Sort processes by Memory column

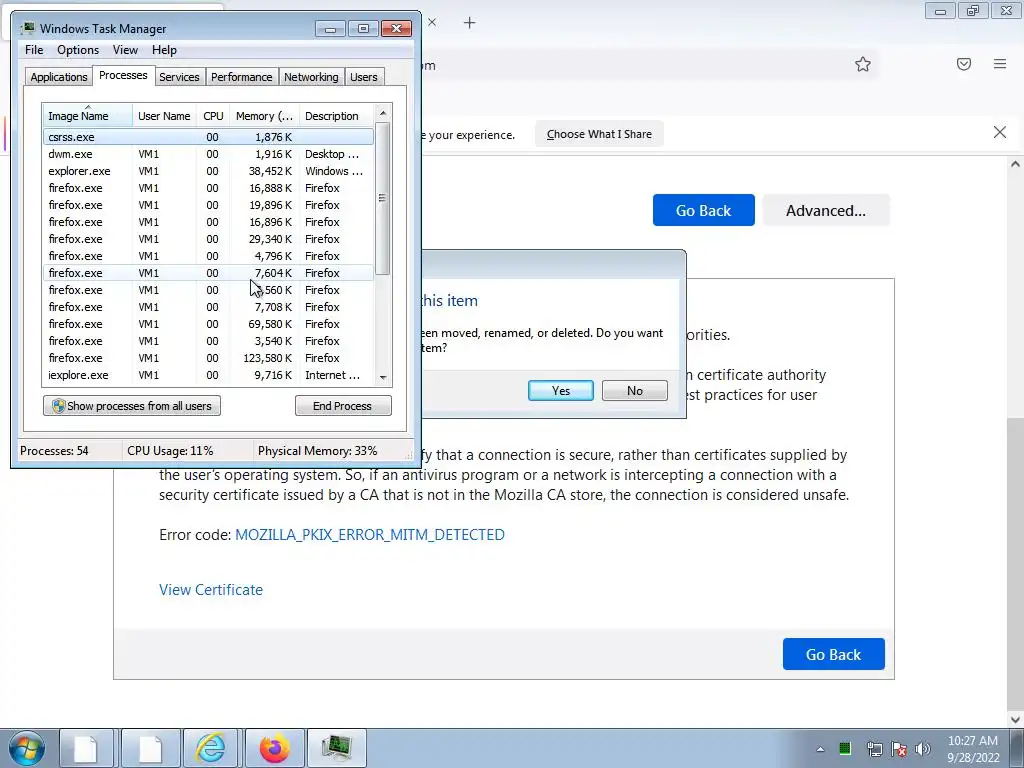pyautogui.click(x=264, y=116)
